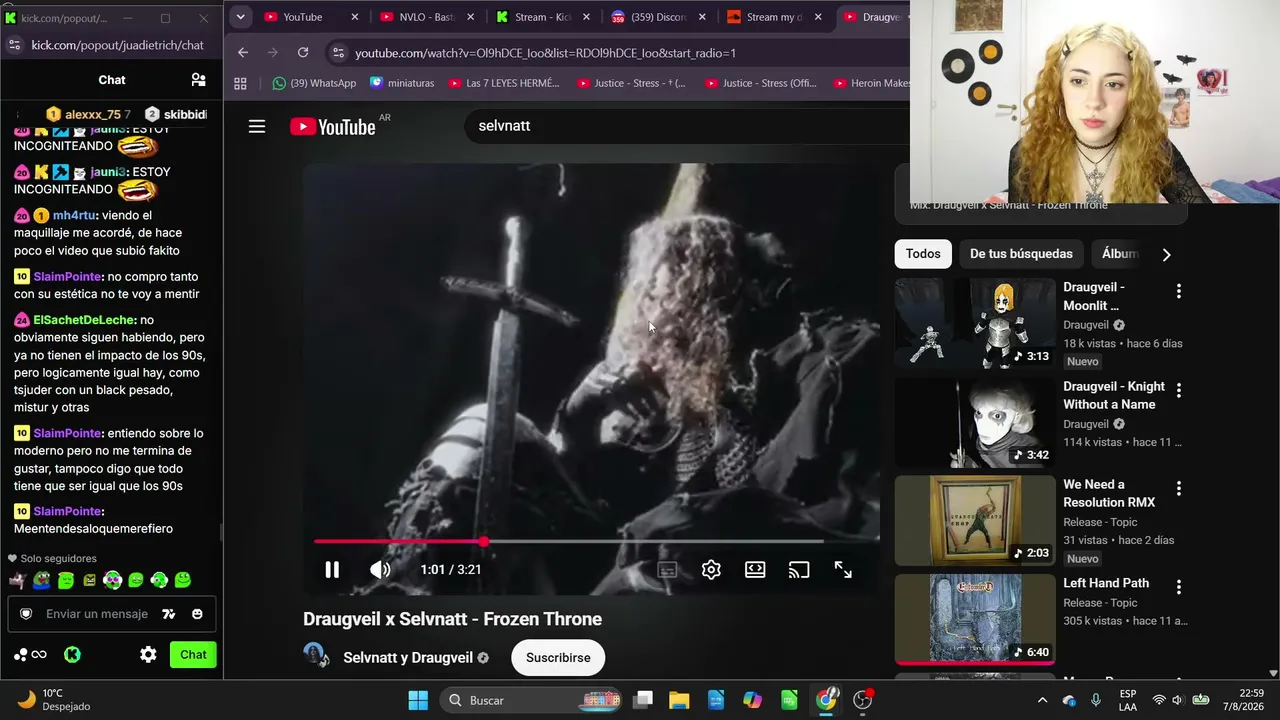This screenshot has width=1280, height=720.
Task: Click the green Kick K badge icon
Action: (72, 655)
